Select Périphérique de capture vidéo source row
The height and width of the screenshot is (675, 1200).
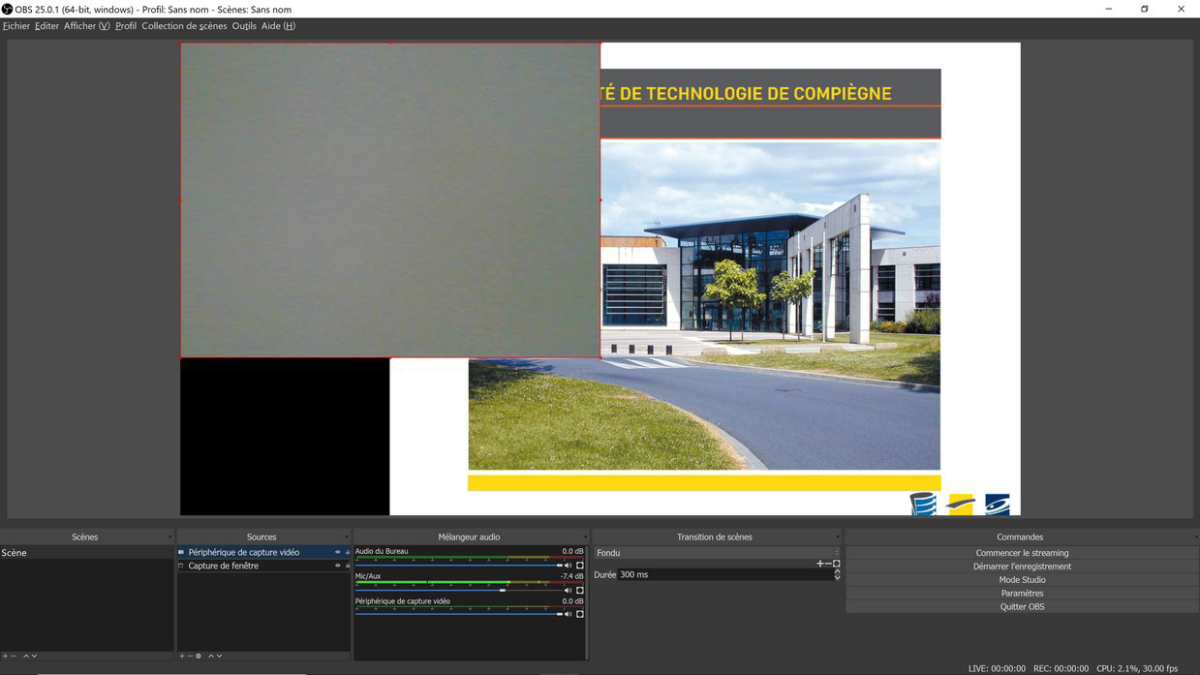point(264,552)
